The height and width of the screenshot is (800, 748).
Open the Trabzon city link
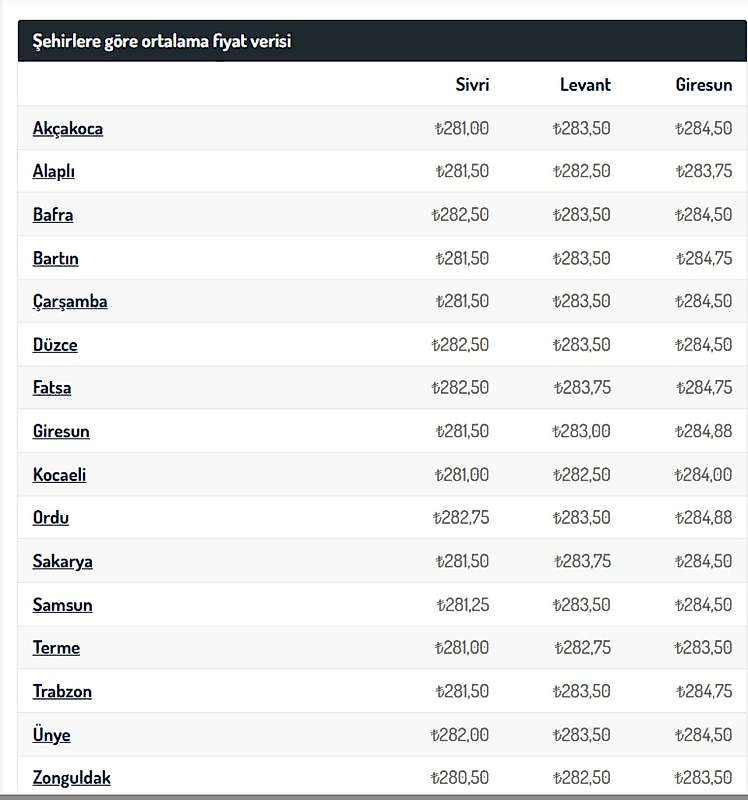pyautogui.click(x=62, y=691)
